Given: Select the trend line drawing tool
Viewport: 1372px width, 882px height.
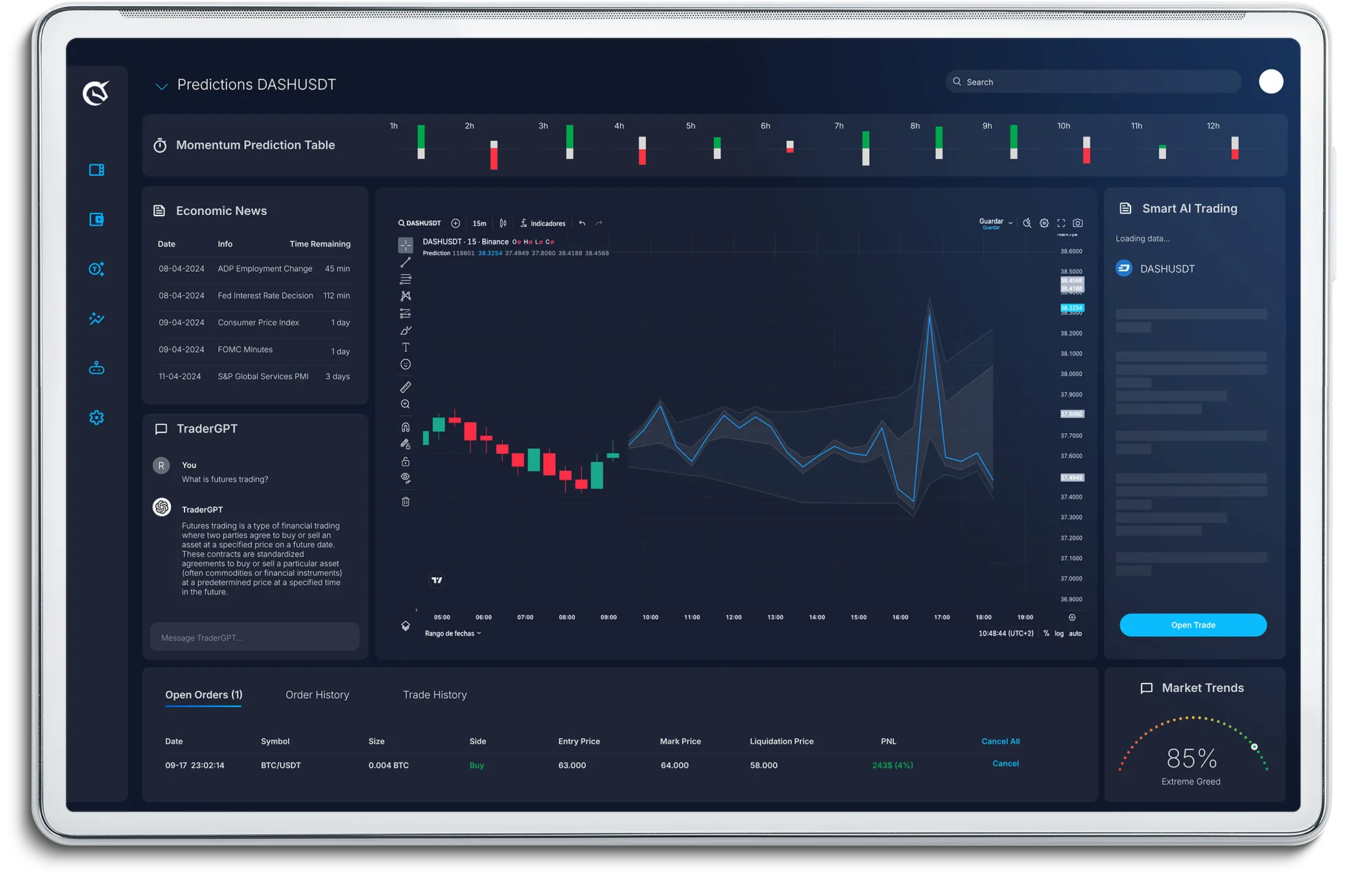Looking at the screenshot, I should (x=405, y=262).
